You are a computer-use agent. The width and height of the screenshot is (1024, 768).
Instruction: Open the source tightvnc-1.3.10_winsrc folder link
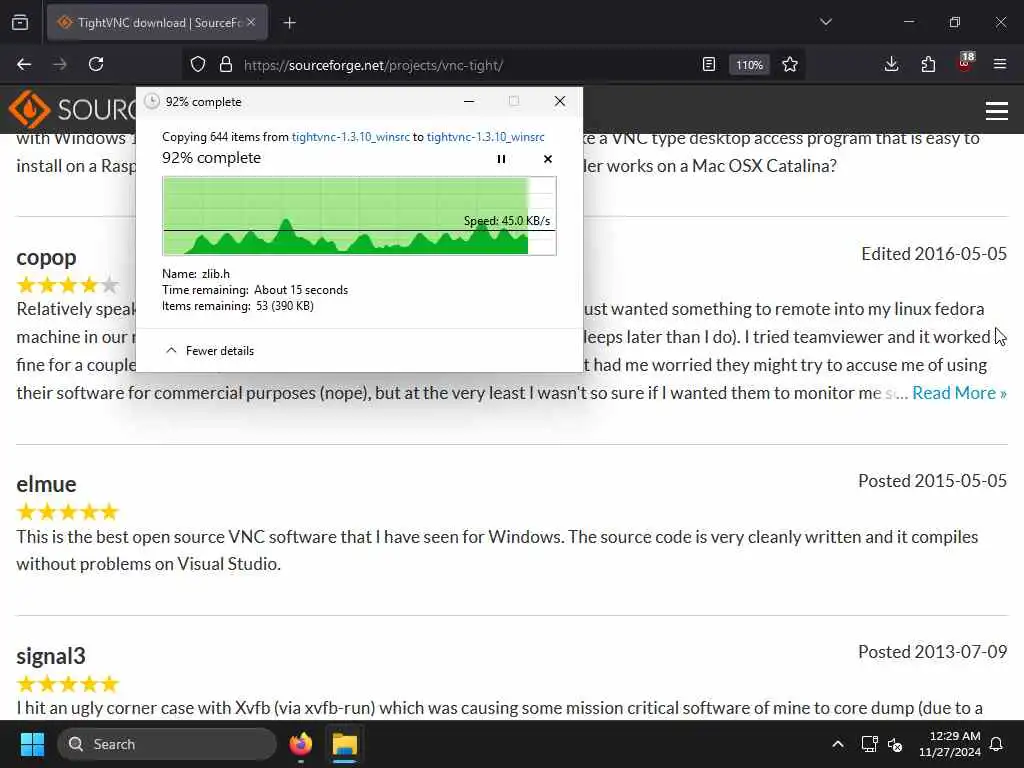[351, 136]
